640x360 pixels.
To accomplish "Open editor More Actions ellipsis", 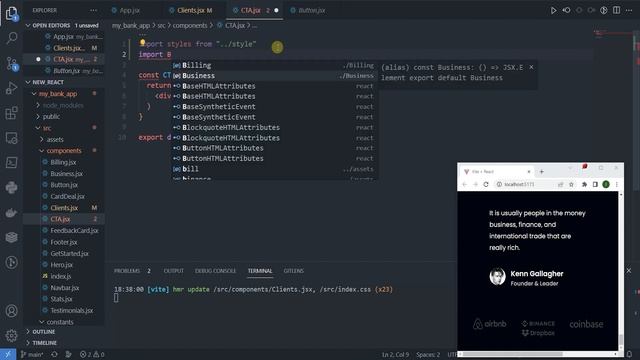I will (629, 10).
